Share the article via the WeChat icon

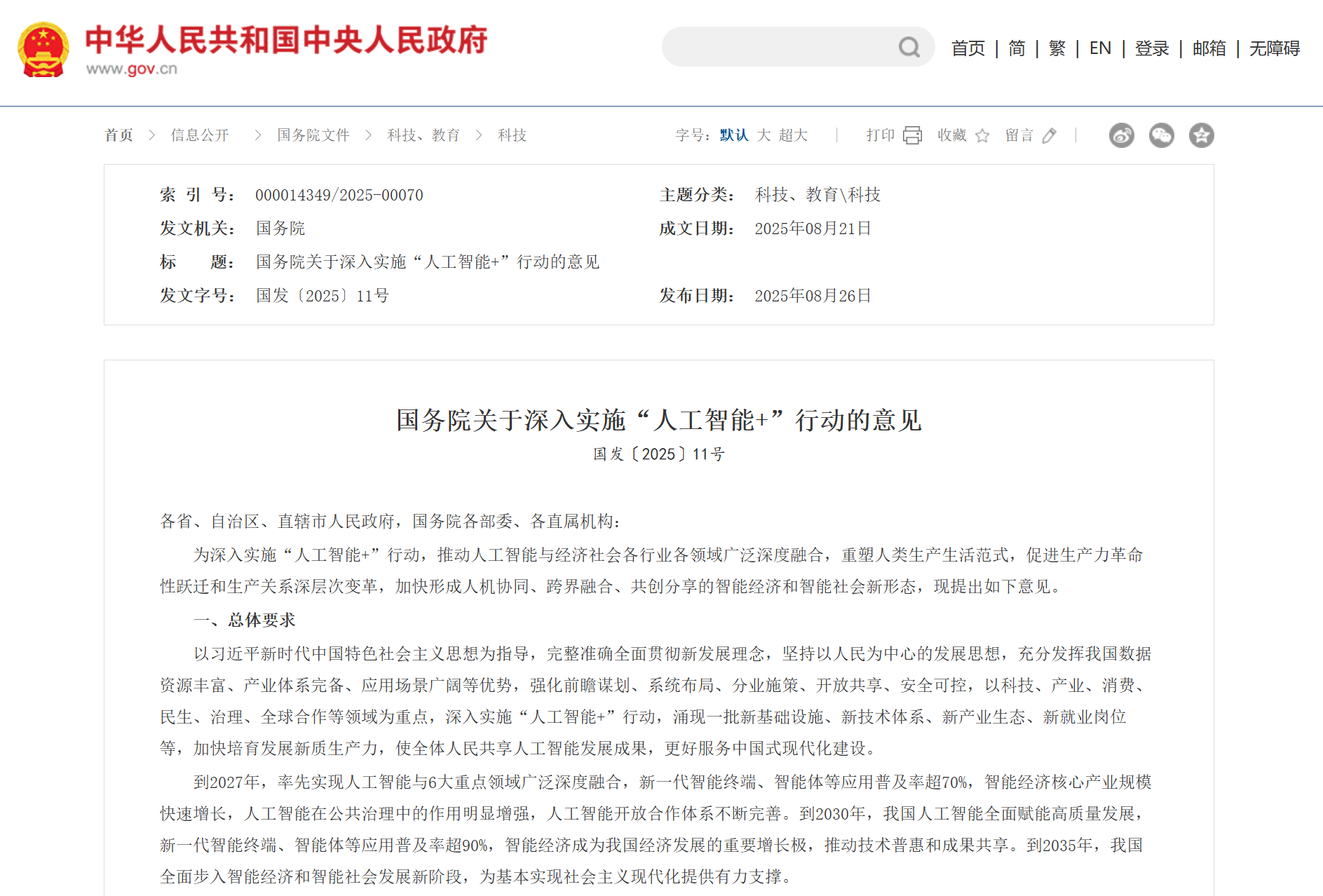point(1161,135)
